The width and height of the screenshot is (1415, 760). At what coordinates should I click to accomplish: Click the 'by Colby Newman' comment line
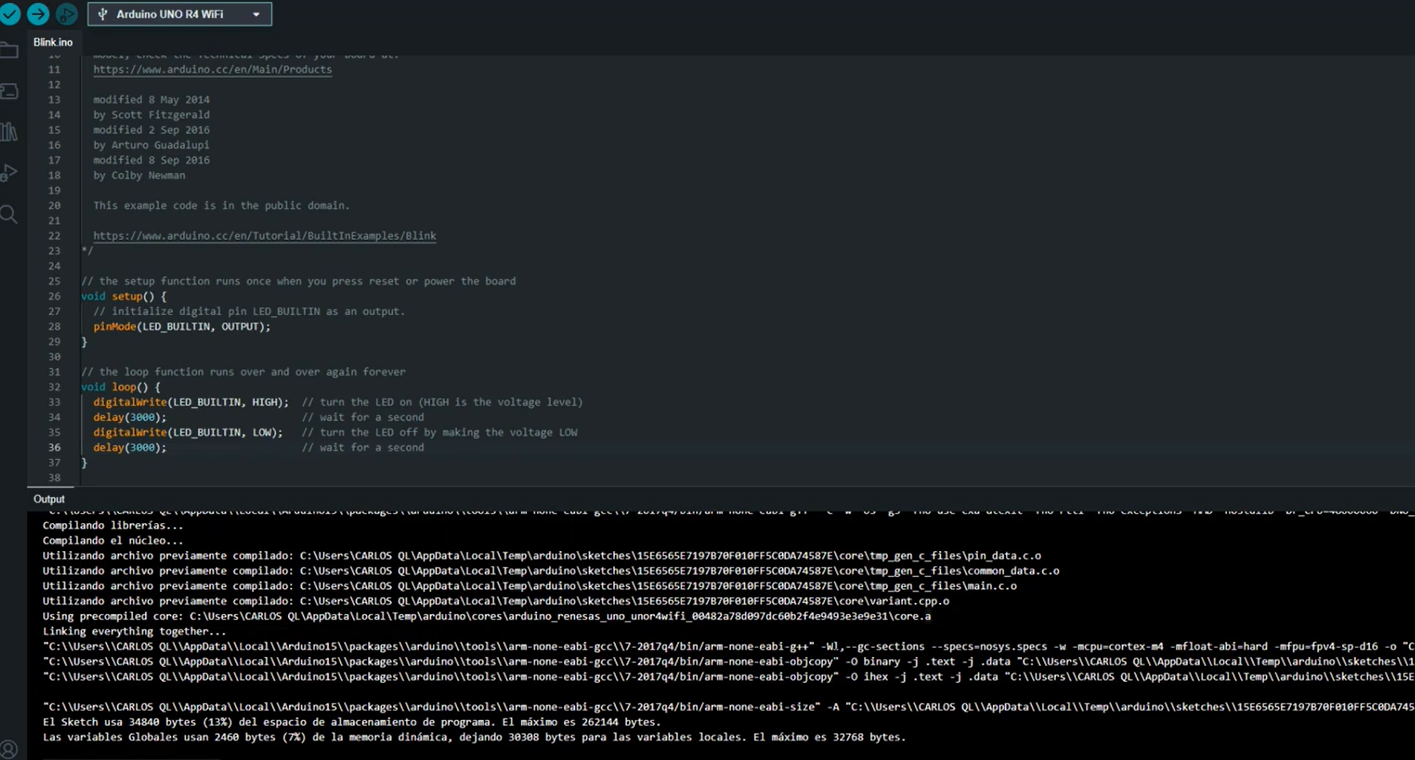tap(139, 175)
